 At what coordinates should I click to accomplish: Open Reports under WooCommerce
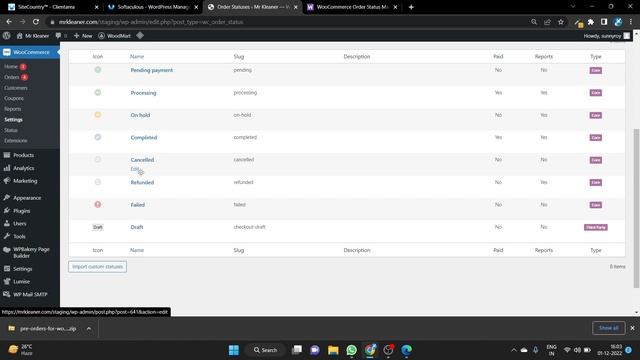coord(13,109)
